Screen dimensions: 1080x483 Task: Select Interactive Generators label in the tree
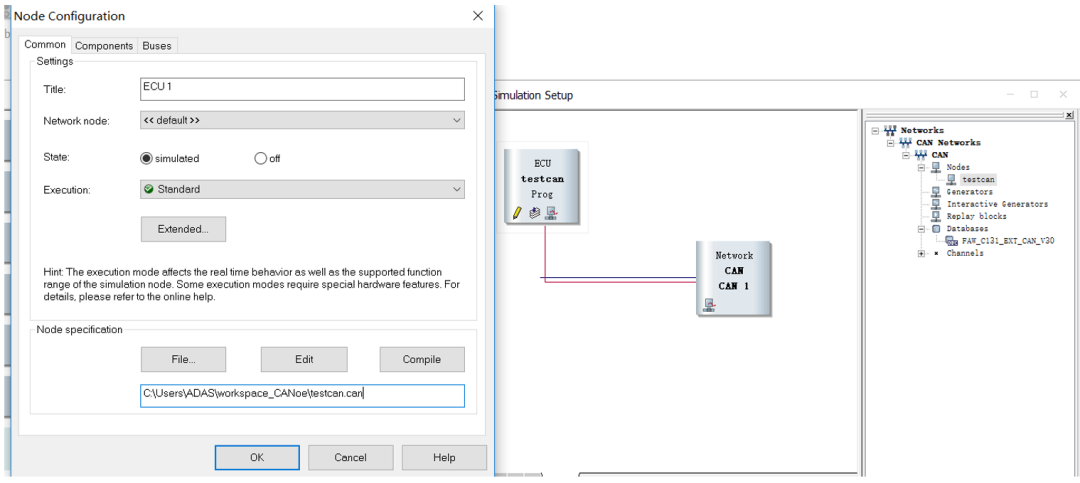coord(997,204)
